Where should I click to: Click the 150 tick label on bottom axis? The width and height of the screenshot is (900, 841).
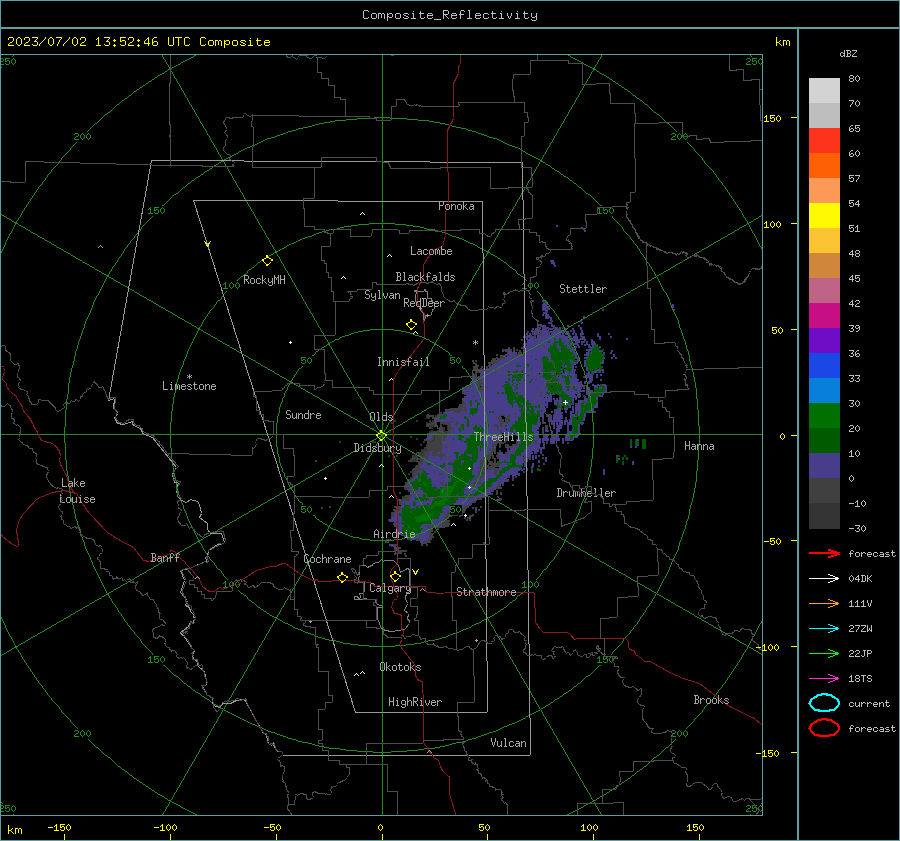click(x=695, y=827)
